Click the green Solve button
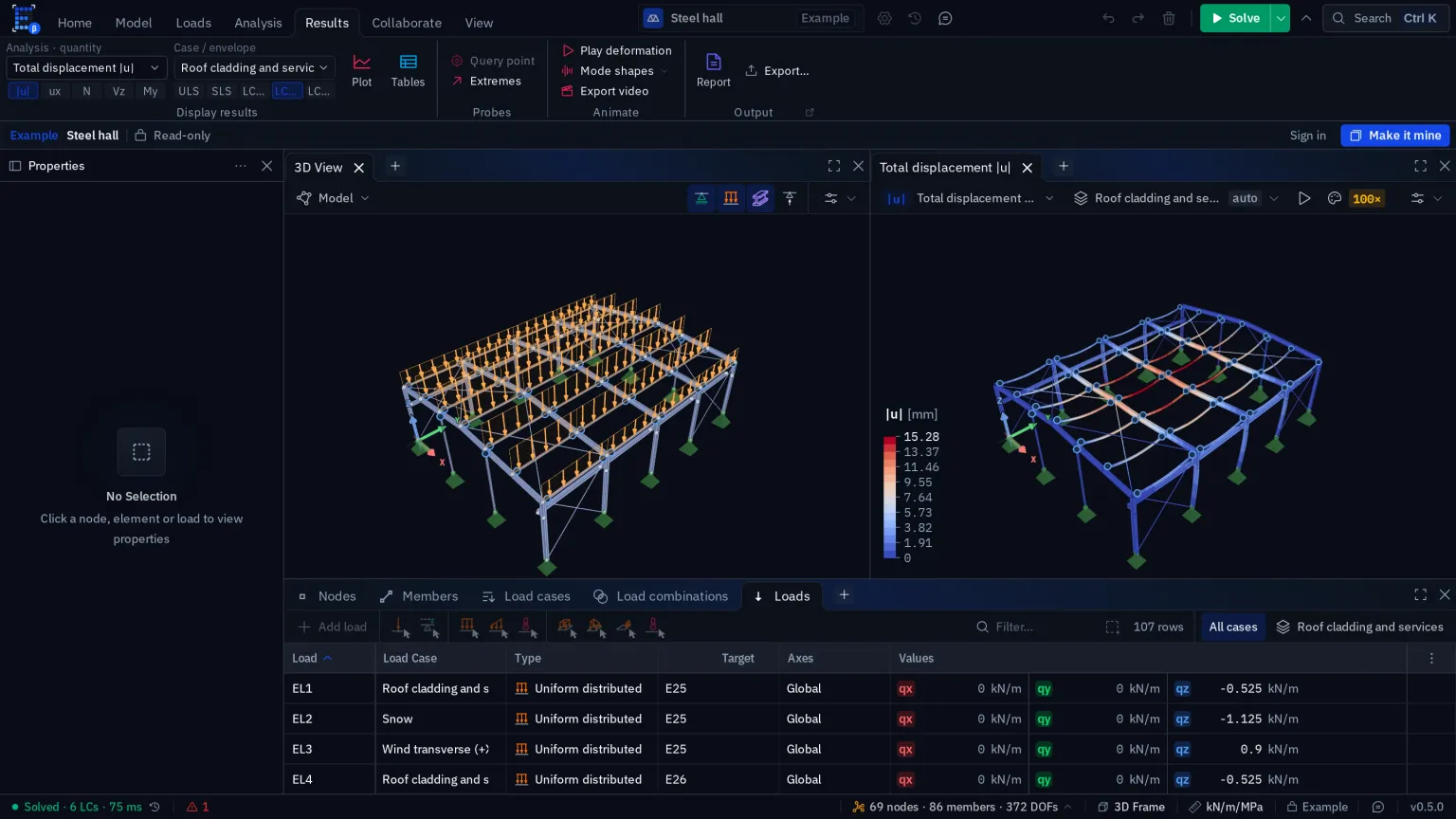The image size is (1456, 819). (1235, 18)
